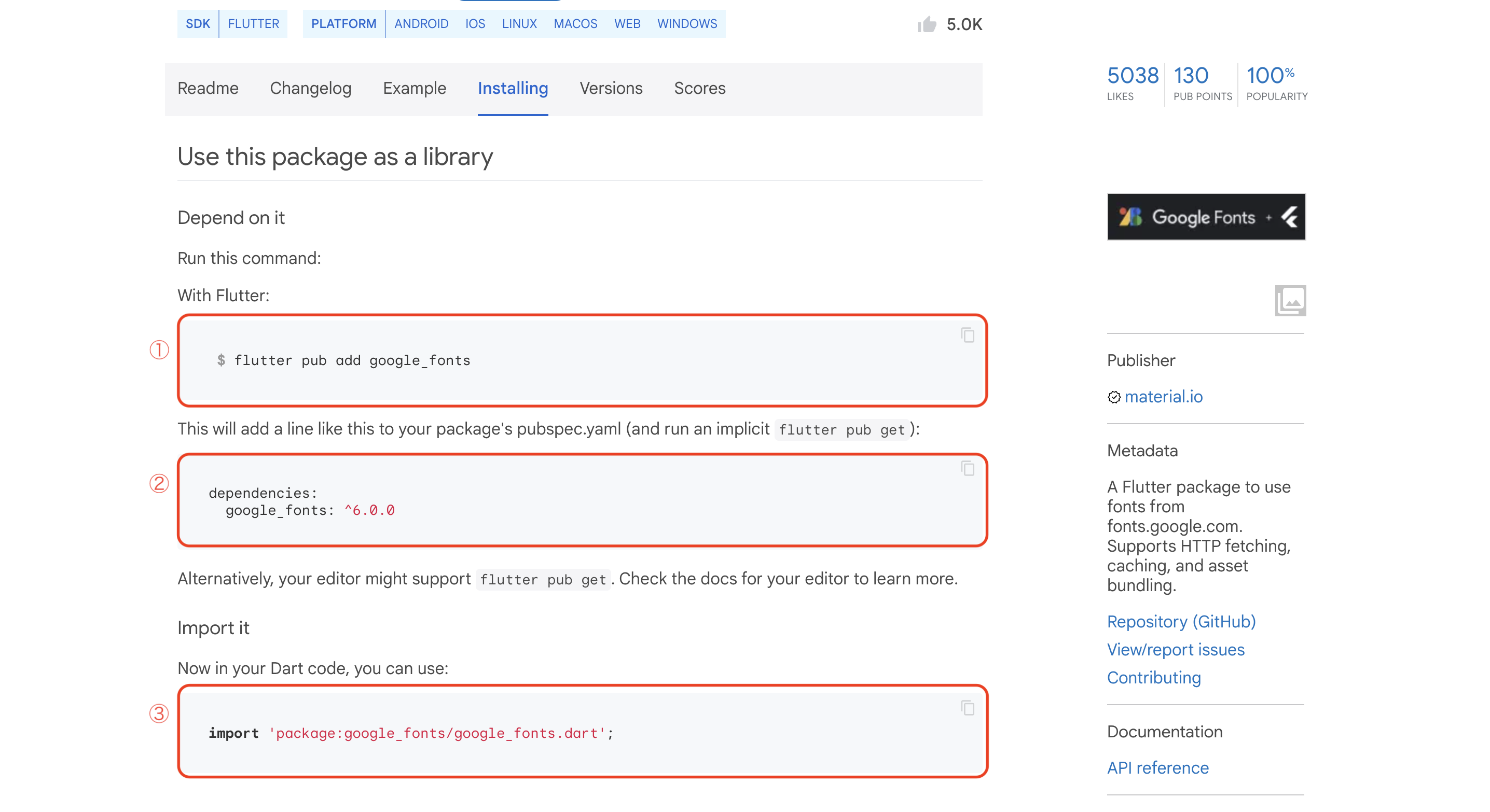1490x812 pixels.
Task: Open the screenshots gallery icon
Action: pyautogui.click(x=1290, y=301)
